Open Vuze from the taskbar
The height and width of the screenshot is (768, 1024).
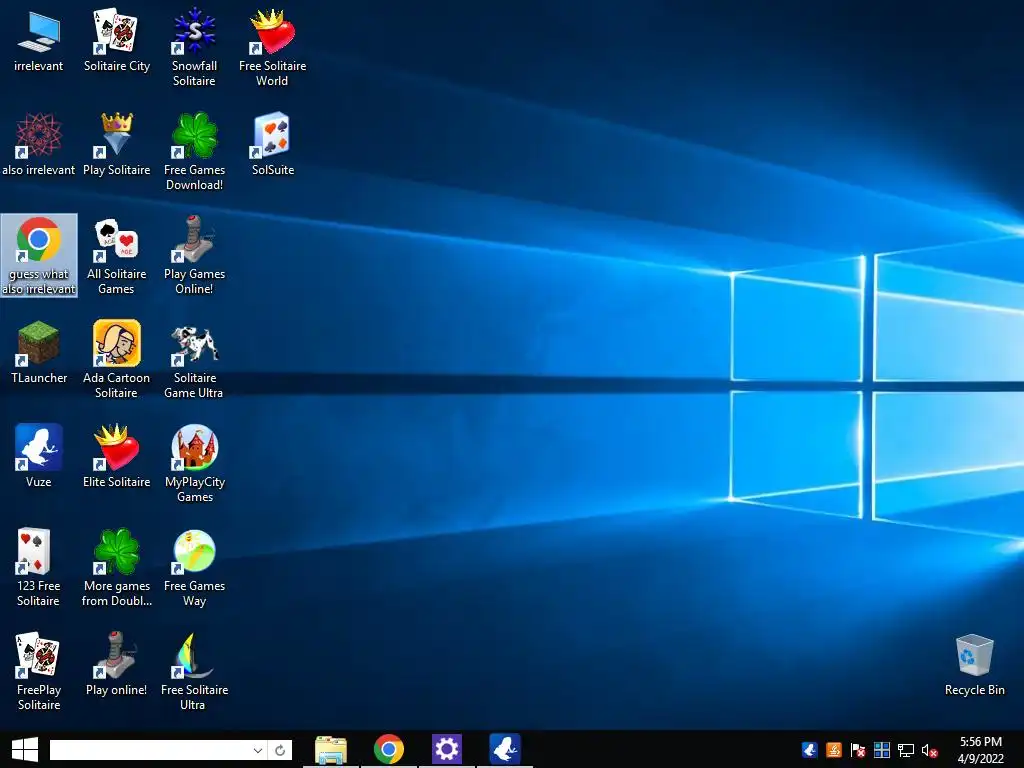pyautogui.click(x=505, y=749)
